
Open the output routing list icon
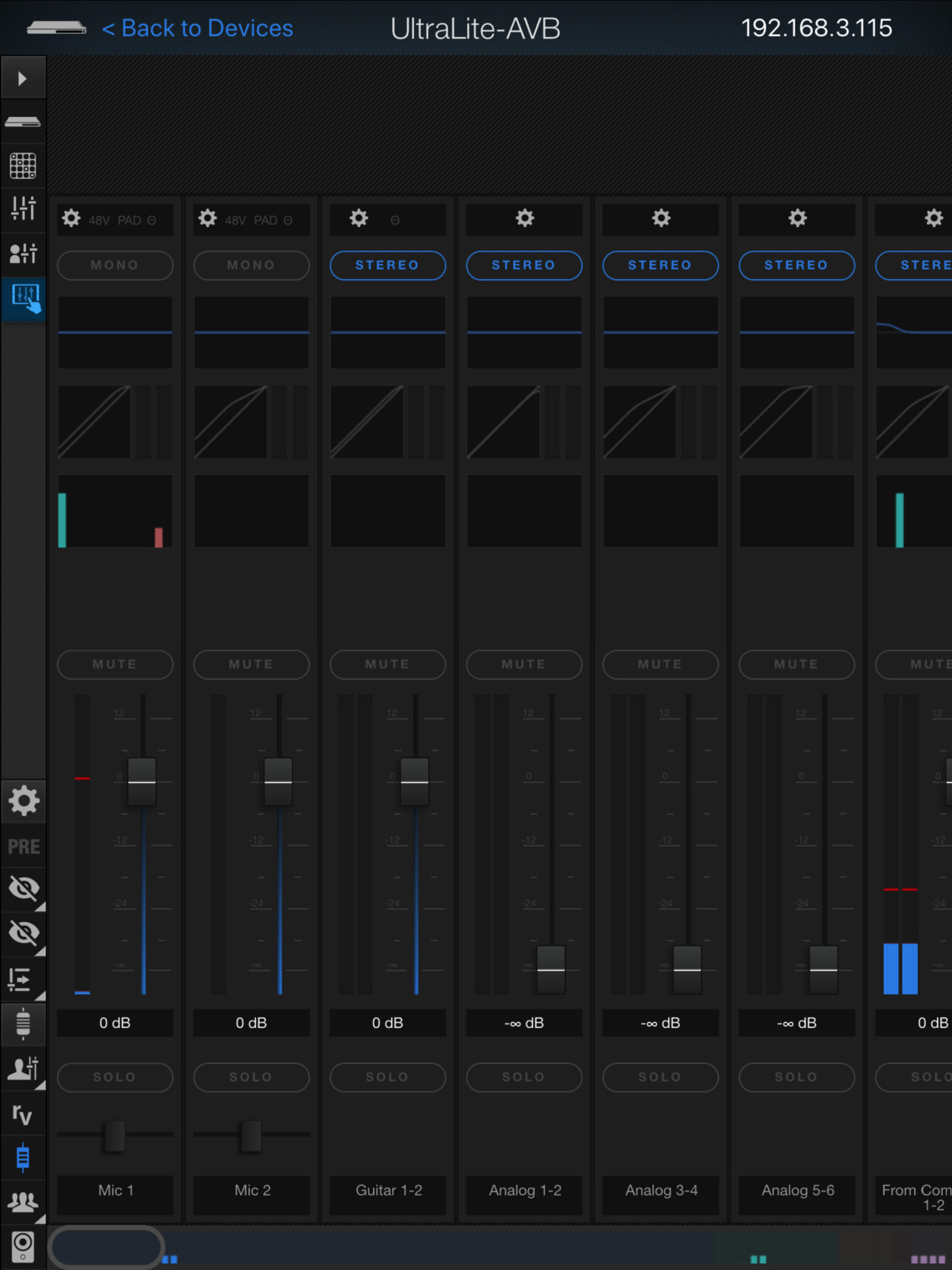tap(23, 979)
